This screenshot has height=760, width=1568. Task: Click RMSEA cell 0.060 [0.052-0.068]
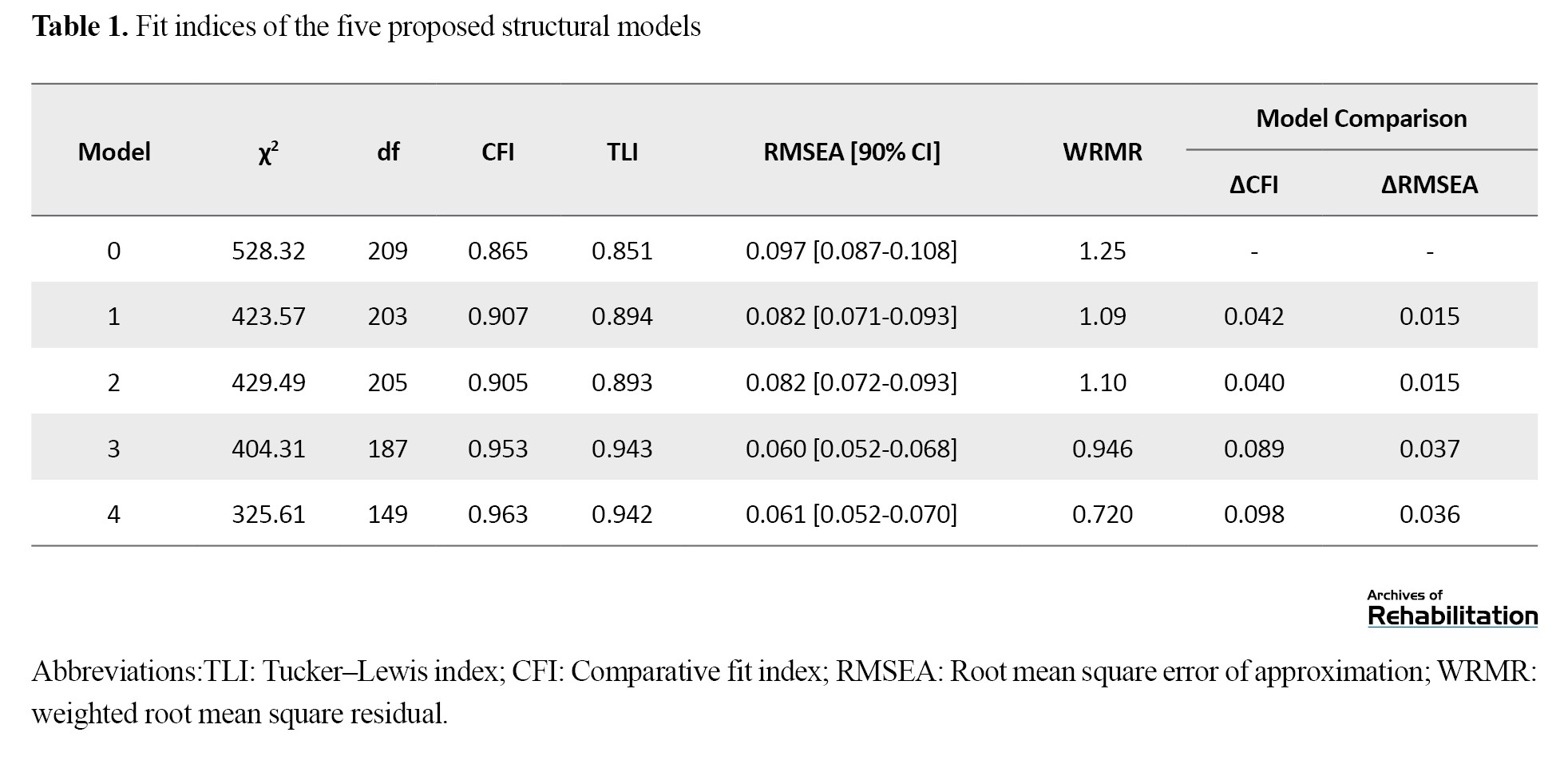(851, 449)
